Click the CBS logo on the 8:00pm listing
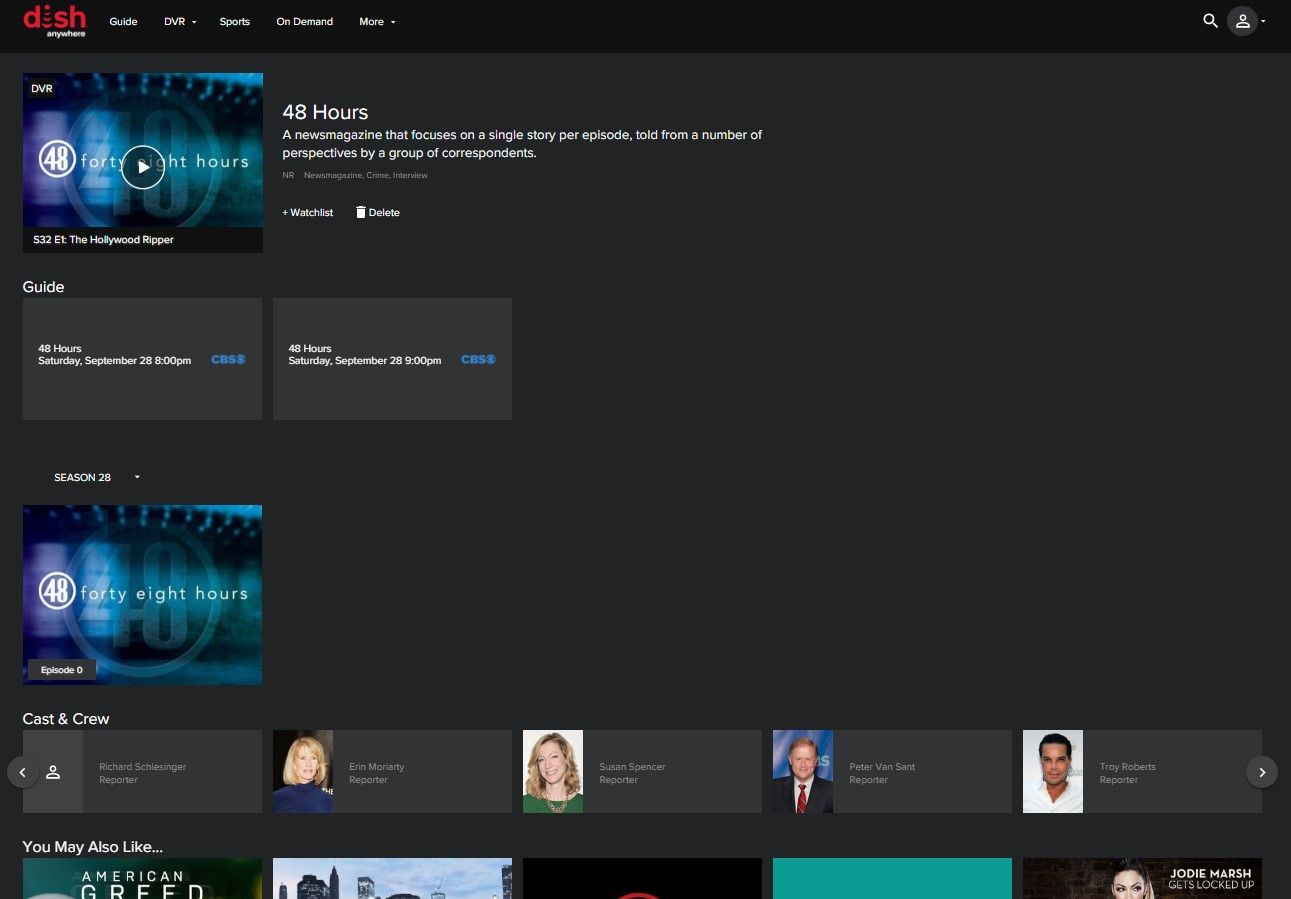 [228, 360]
